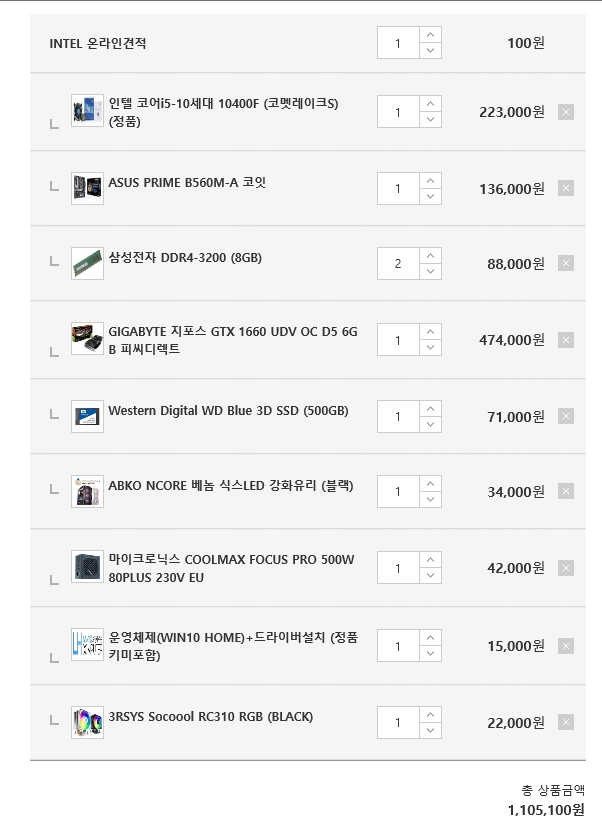
Task: Decrease WIN10 HOME 운영체제 quantity
Action: (x=430, y=654)
